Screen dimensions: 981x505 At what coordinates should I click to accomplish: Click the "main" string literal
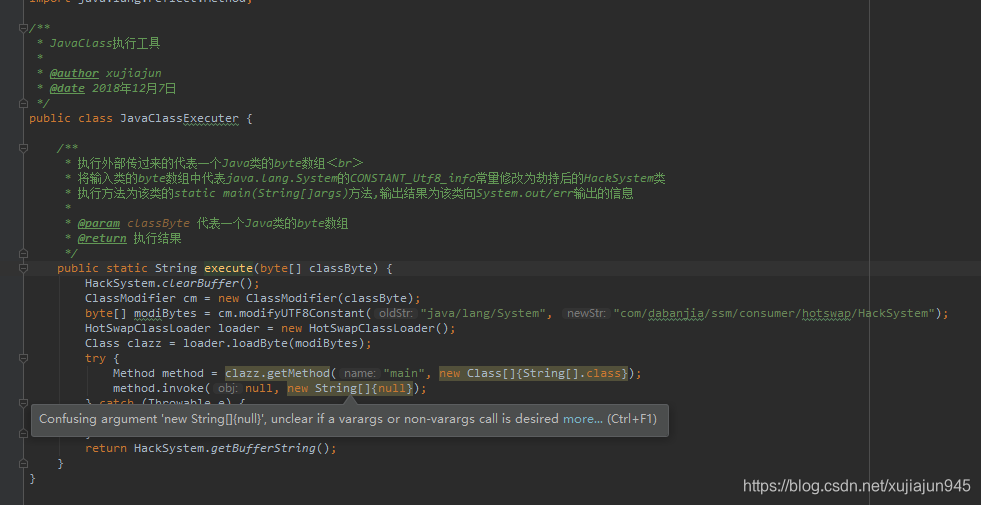(404, 374)
